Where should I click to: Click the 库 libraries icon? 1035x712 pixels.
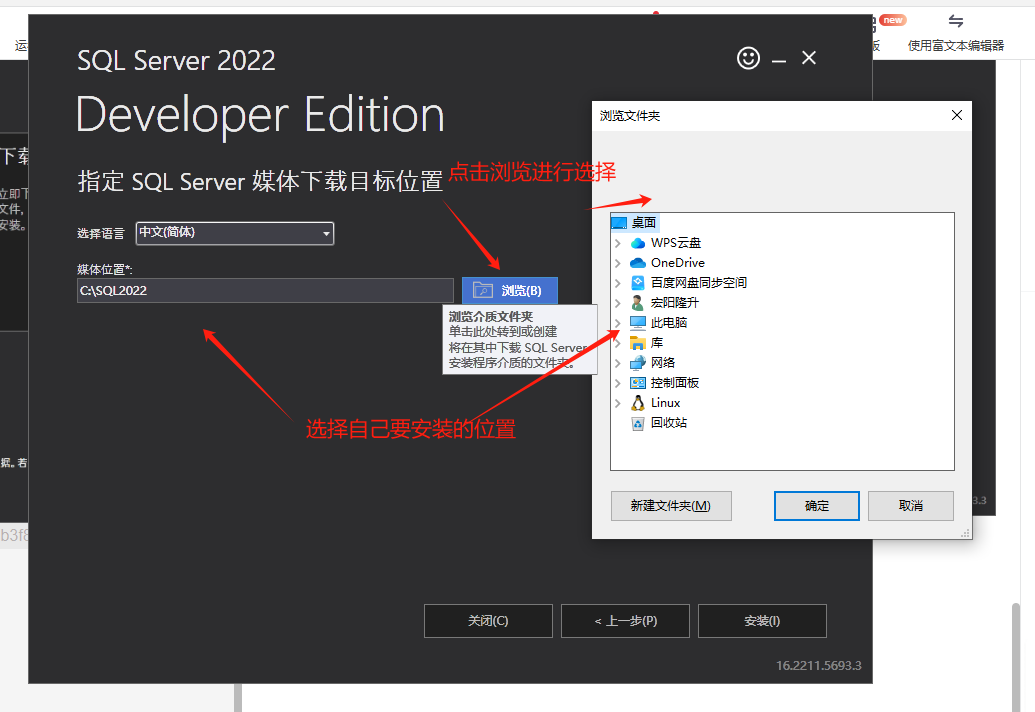click(638, 342)
